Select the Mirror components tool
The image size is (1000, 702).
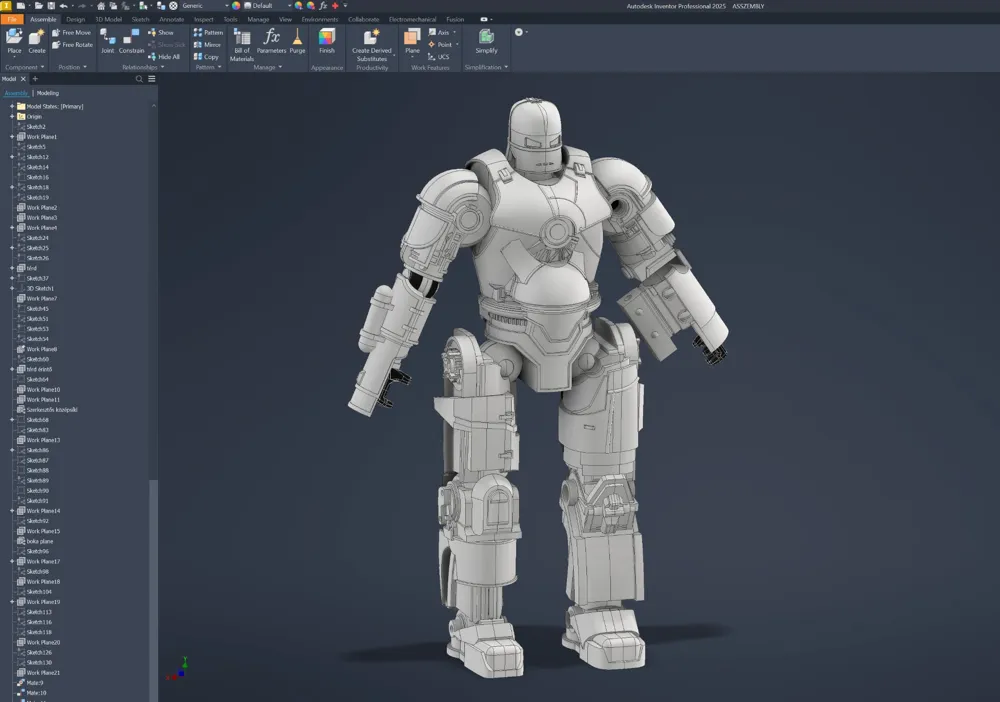(x=207, y=45)
